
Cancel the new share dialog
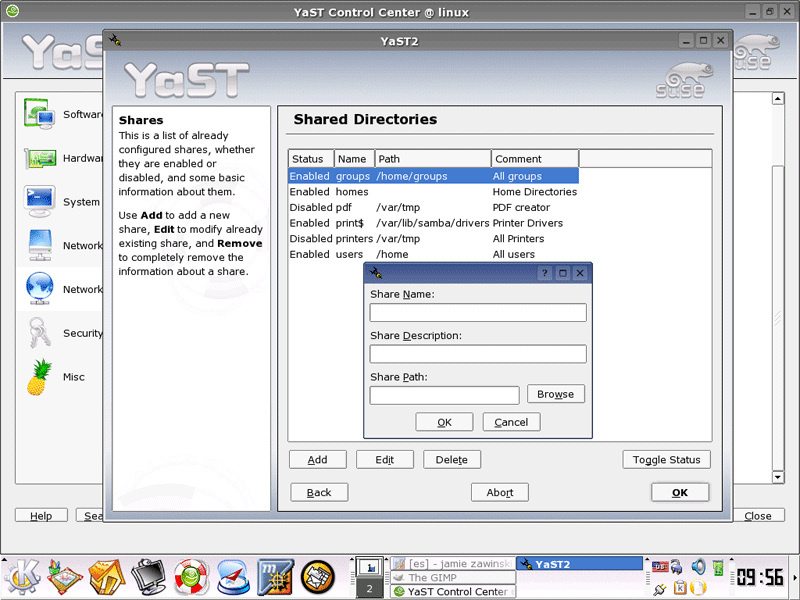511,422
